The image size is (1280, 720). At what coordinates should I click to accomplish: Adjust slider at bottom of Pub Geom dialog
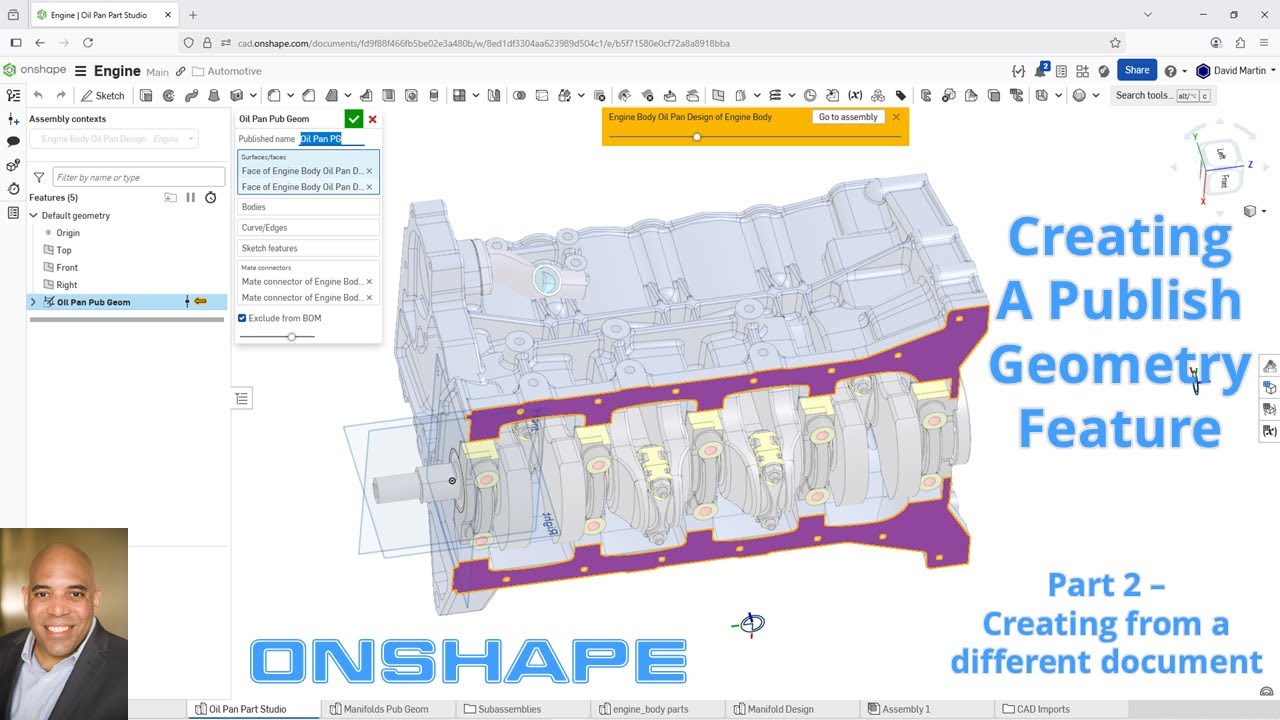tap(291, 336)
